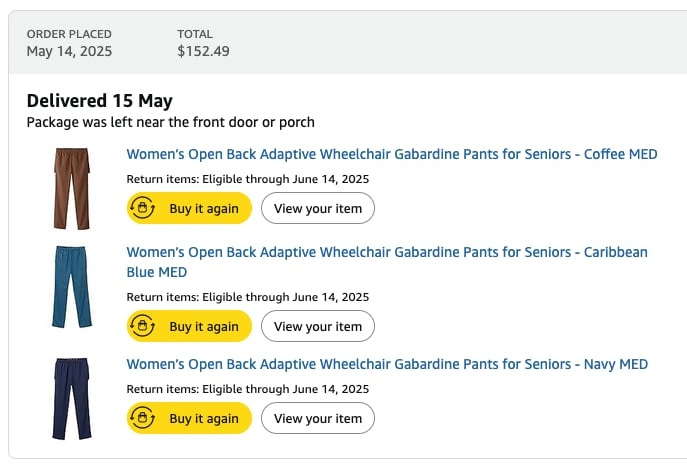This screenshot has height=465, width=687.
Task: Select return eligibility text under Caribbean Blue pants
Action: click(248, 297)
